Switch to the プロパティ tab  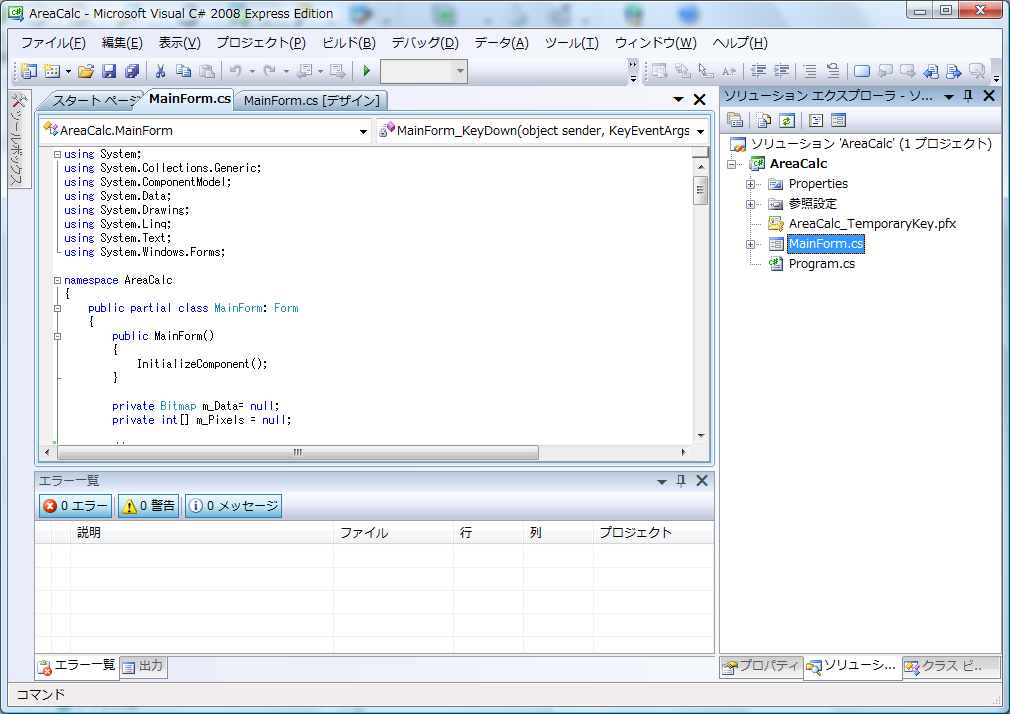coord(761,666)
